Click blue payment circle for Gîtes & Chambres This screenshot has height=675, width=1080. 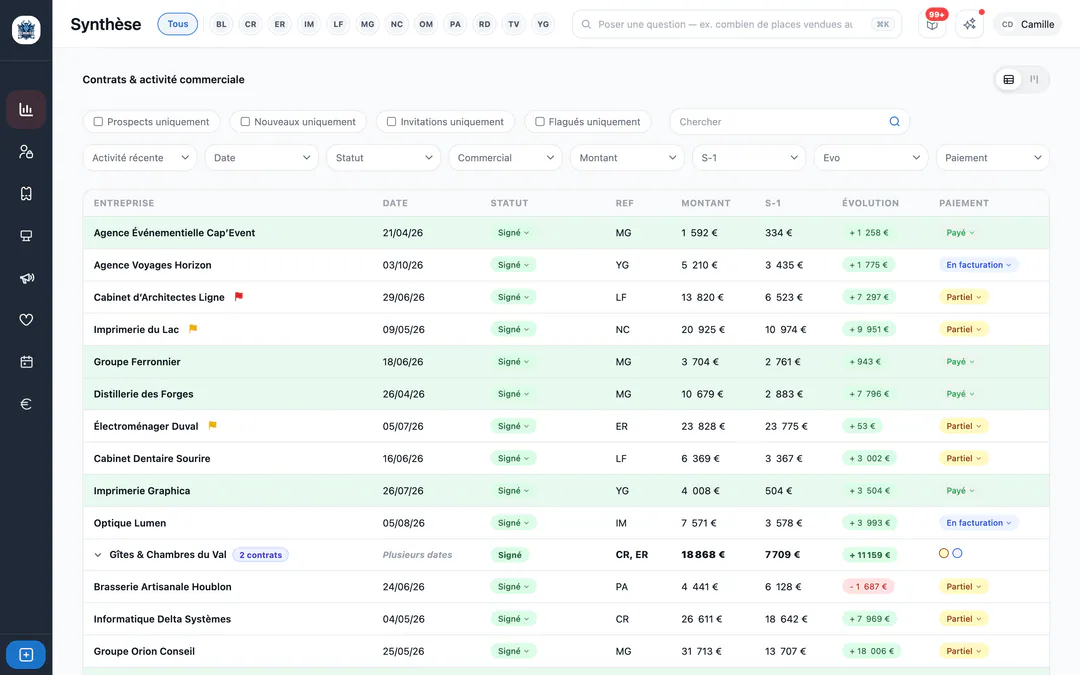(957, 553)
